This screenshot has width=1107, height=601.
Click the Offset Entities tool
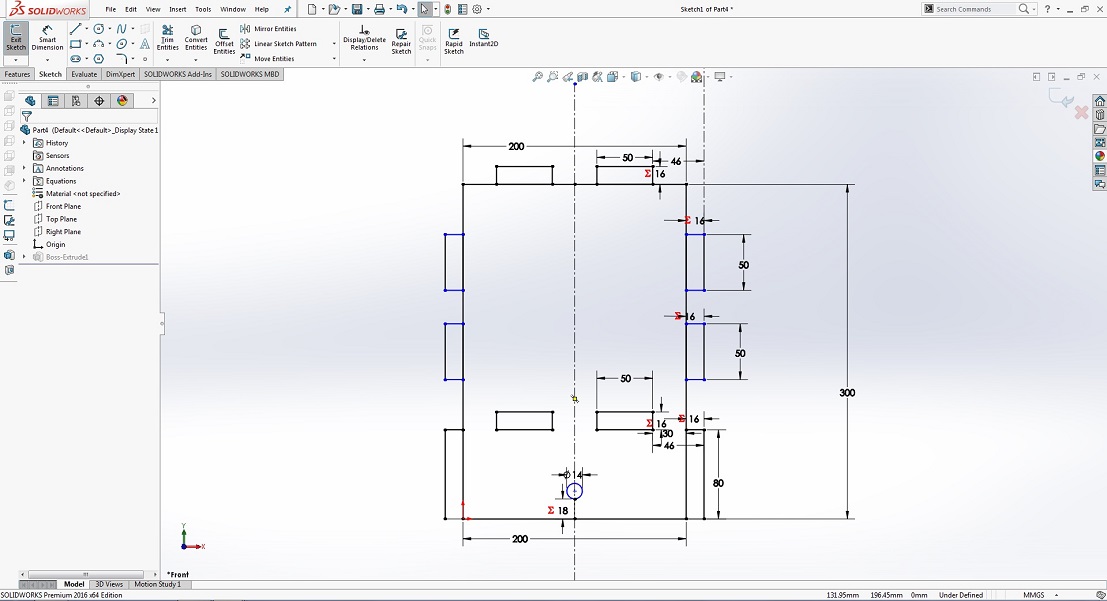(x=224, y=42)
